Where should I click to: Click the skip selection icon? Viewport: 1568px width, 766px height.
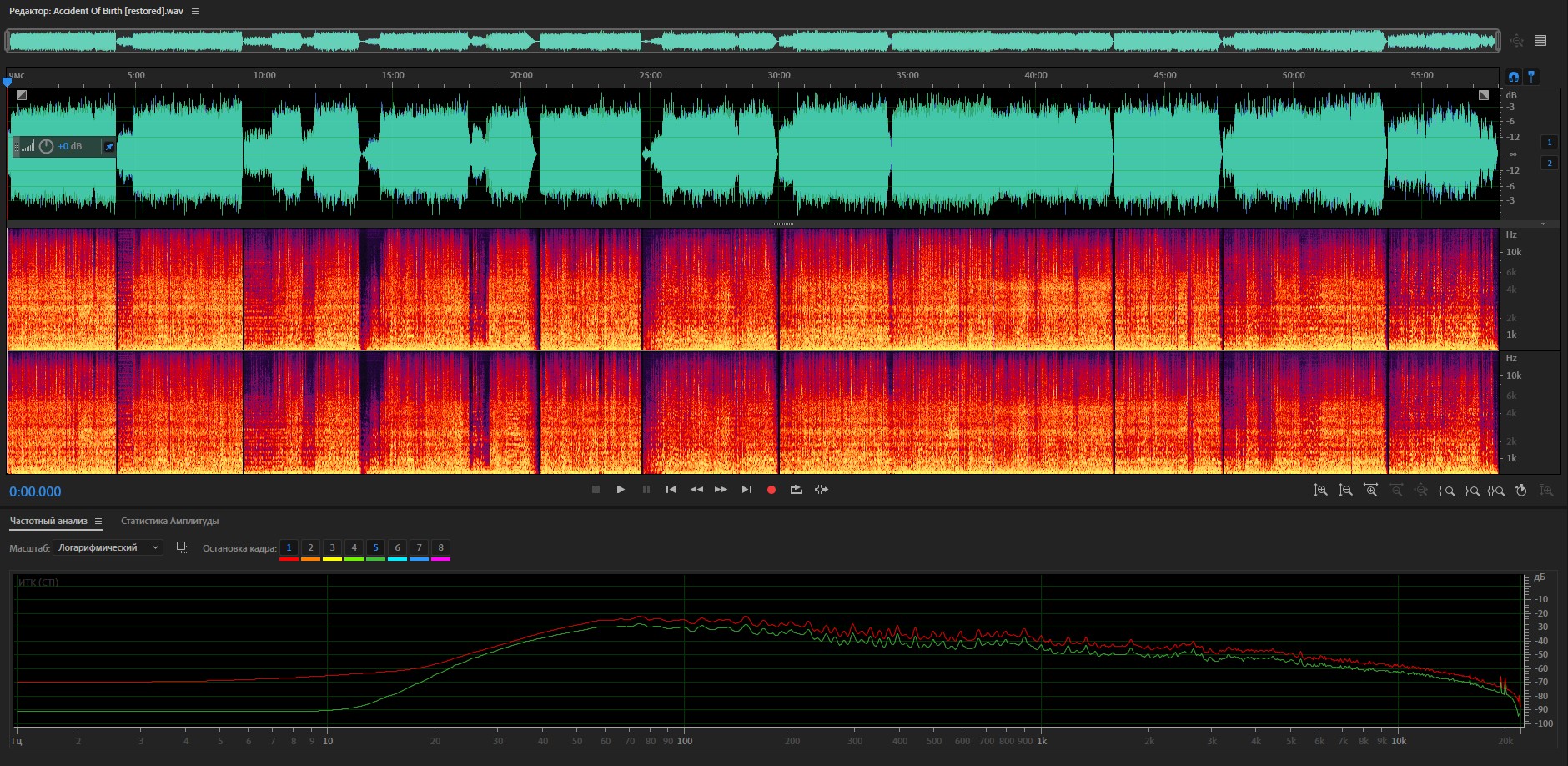[x=822, y=490]
